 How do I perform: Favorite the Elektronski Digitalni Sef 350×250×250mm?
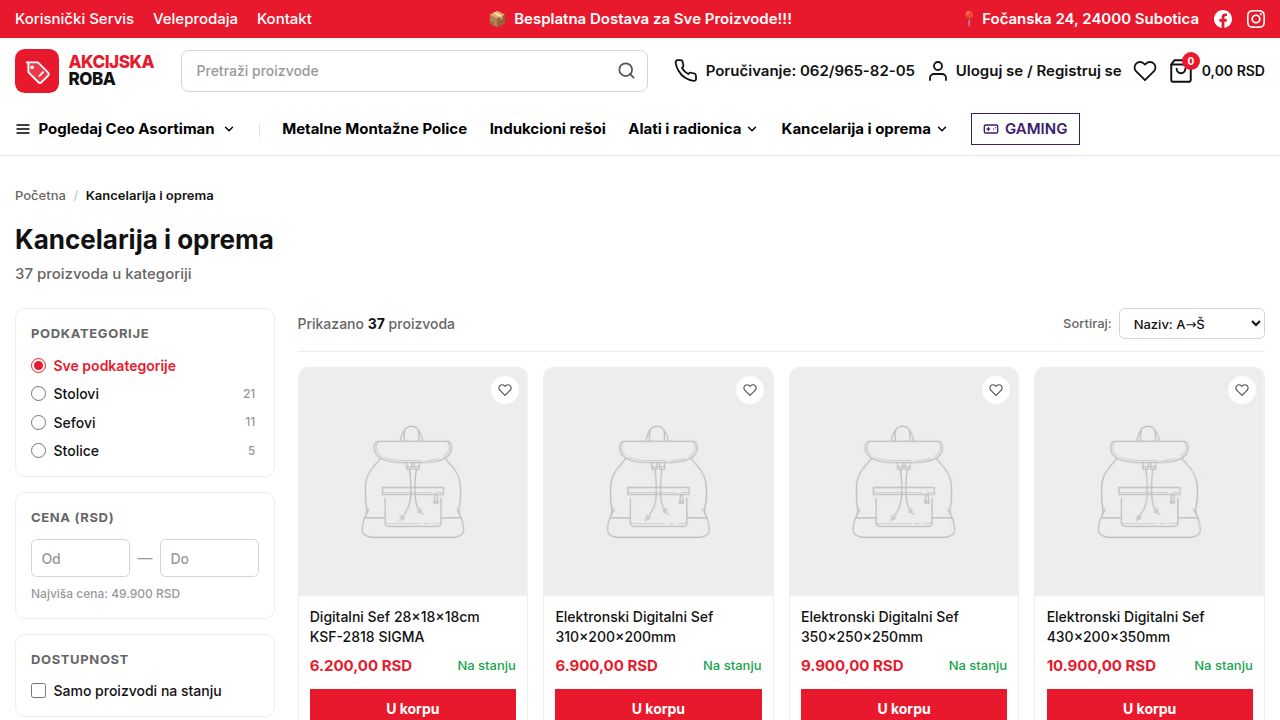996,390
